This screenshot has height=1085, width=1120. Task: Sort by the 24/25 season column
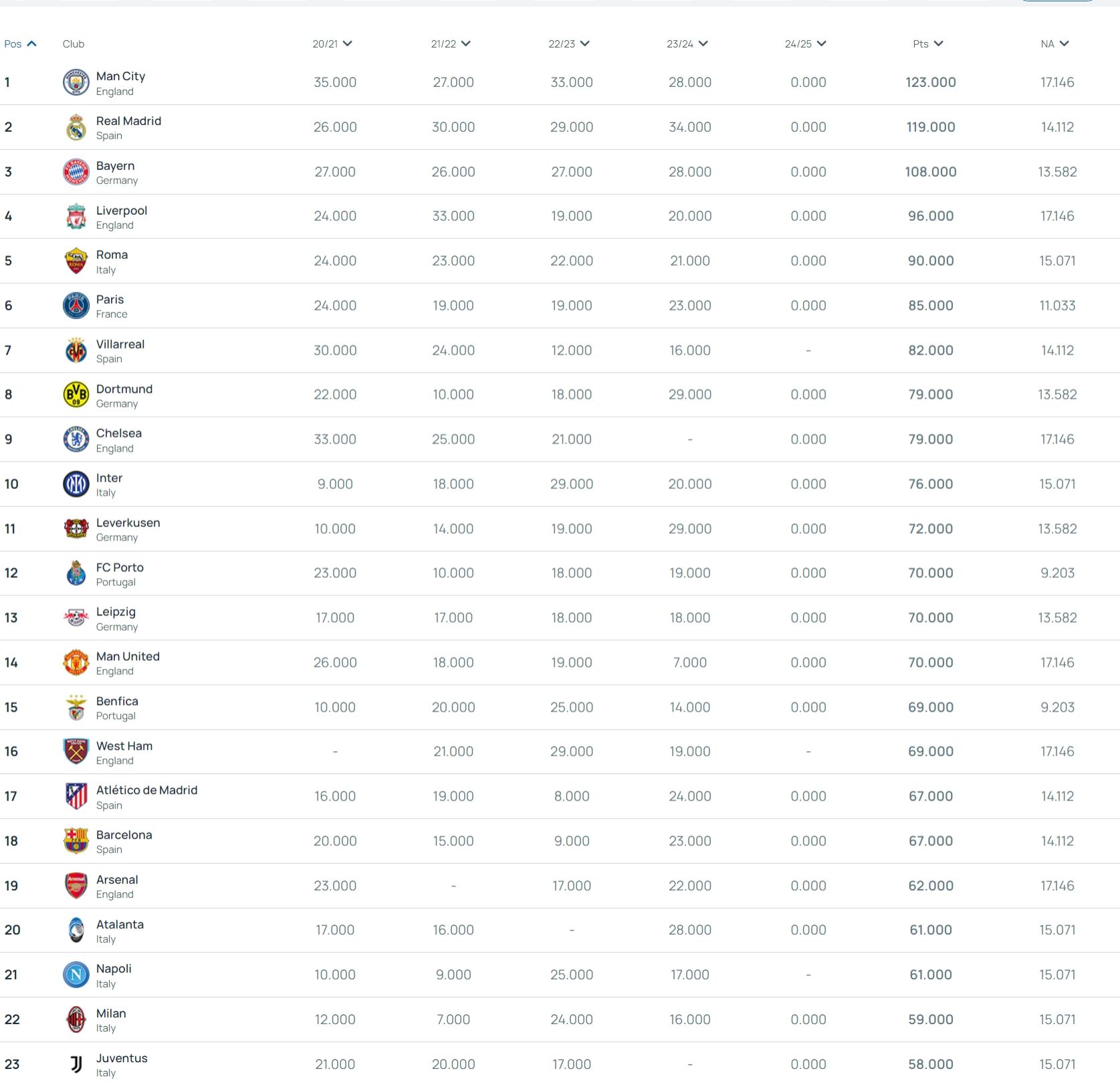[806, 44]
